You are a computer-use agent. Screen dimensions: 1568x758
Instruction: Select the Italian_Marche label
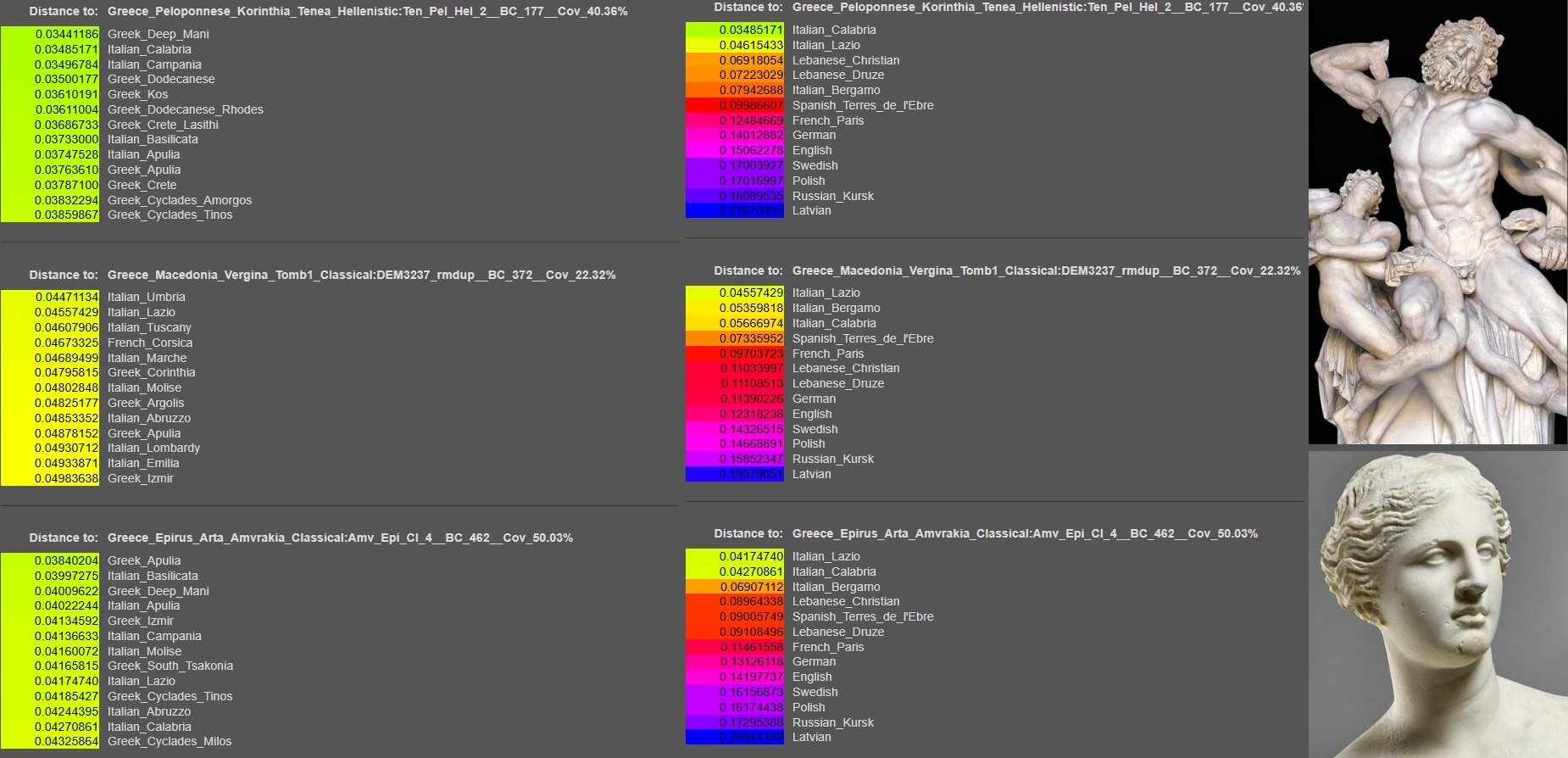click(x=147, y=358)
